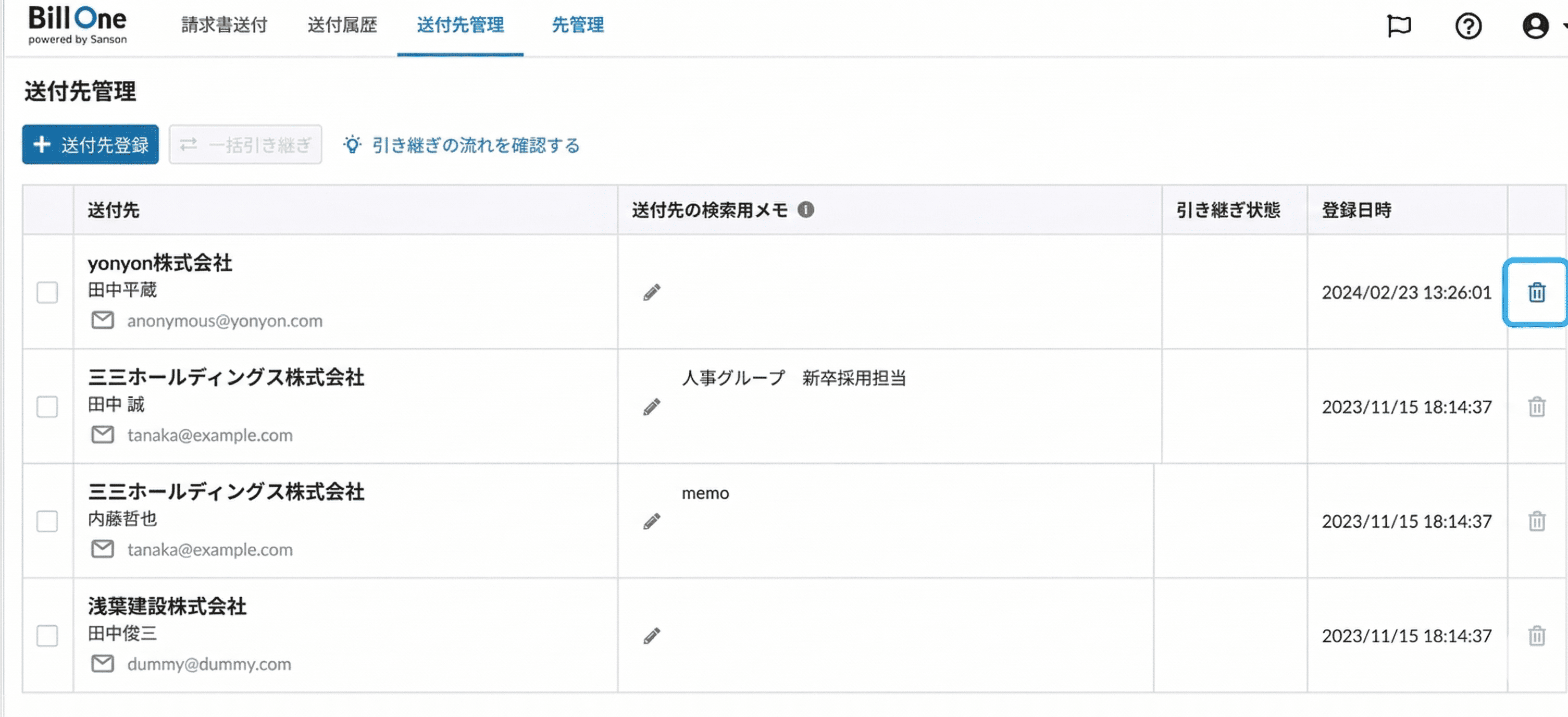
Task: Click the 送付先登録 button
Action: (91, 145)
